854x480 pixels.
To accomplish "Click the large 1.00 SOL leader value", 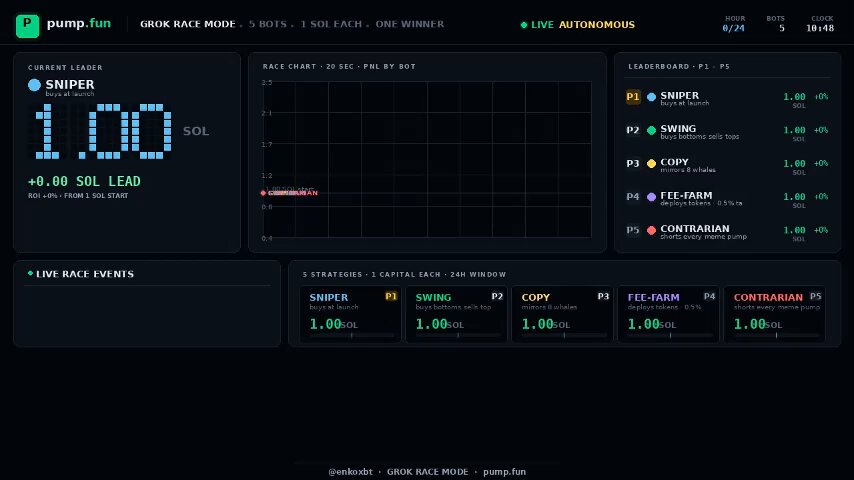I will tap(103, 131).
